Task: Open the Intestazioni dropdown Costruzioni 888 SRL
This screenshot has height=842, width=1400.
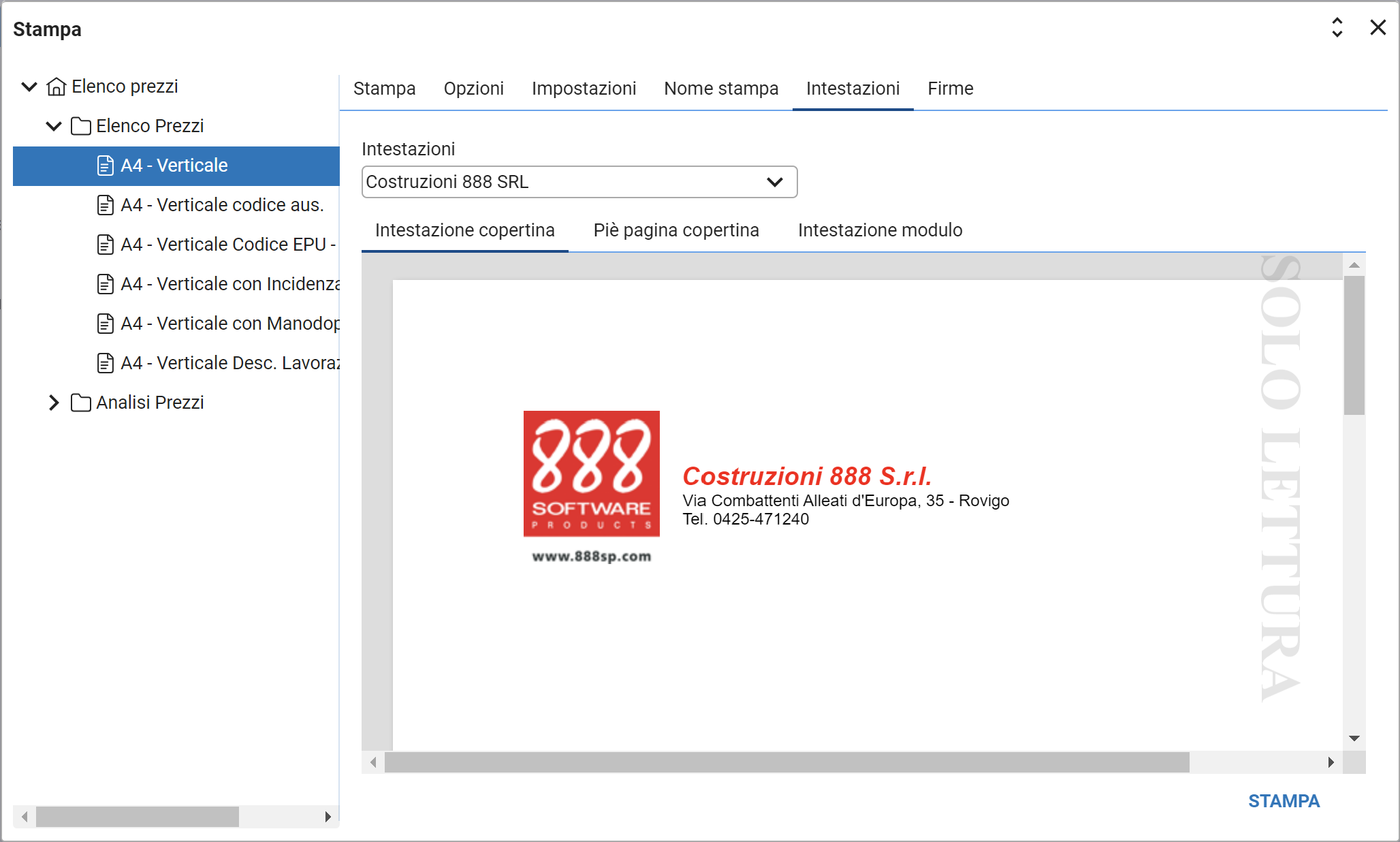Action: click(x=579, y=182)
